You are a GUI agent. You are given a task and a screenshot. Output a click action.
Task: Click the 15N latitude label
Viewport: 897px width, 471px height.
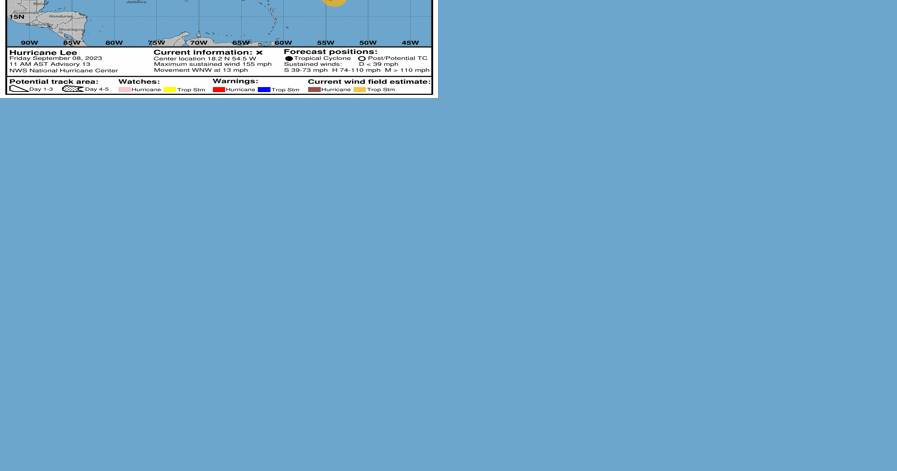tap(17, 17)
